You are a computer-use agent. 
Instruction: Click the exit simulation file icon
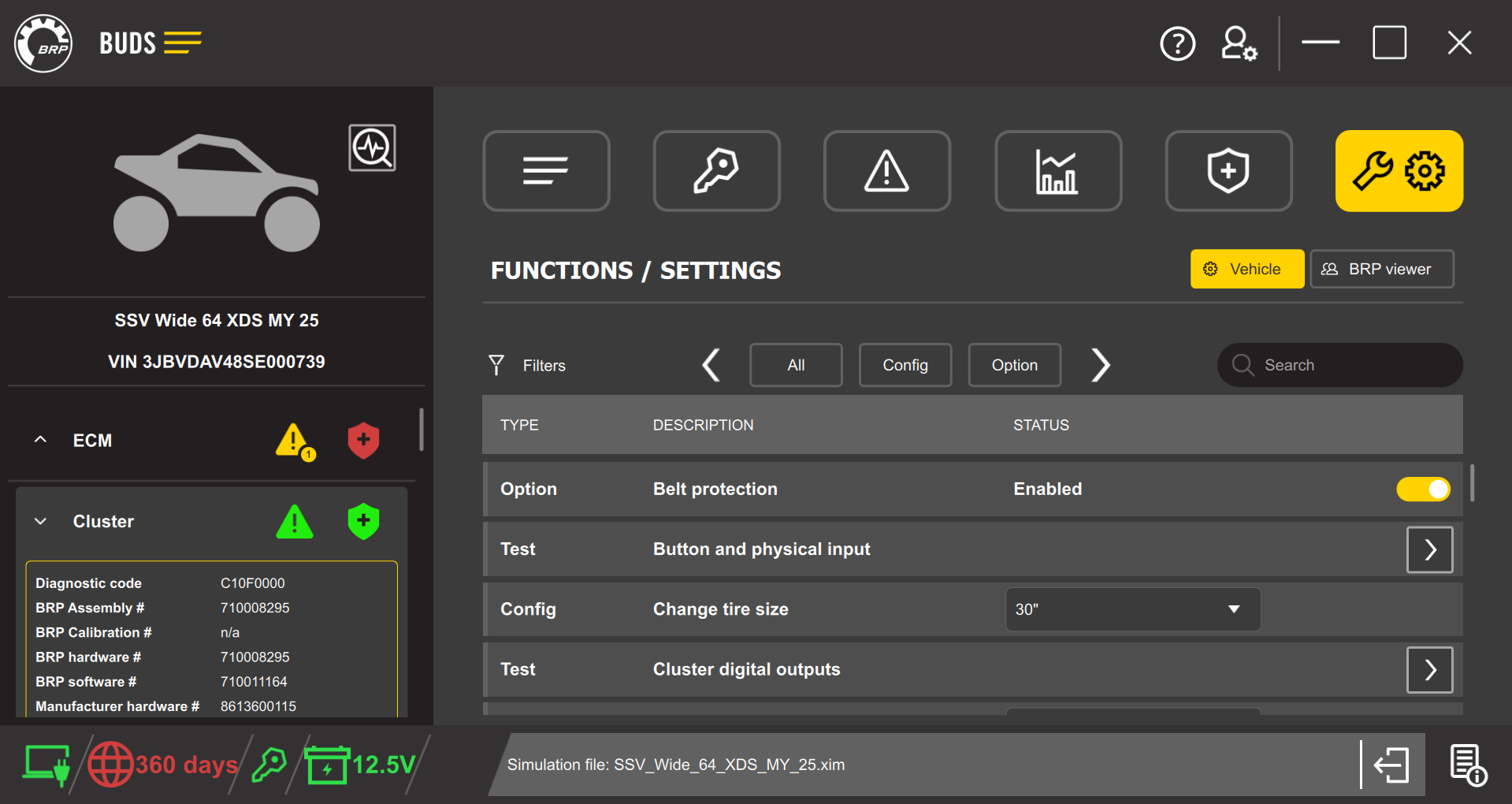click(x=1391, y=765)
